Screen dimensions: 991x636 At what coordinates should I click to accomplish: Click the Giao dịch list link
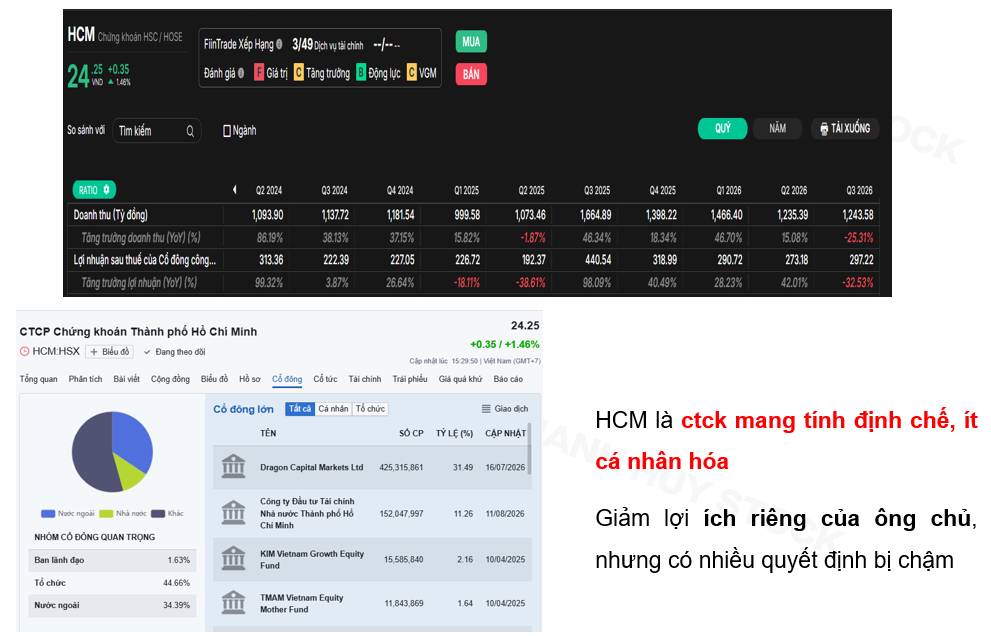(505, 409)
